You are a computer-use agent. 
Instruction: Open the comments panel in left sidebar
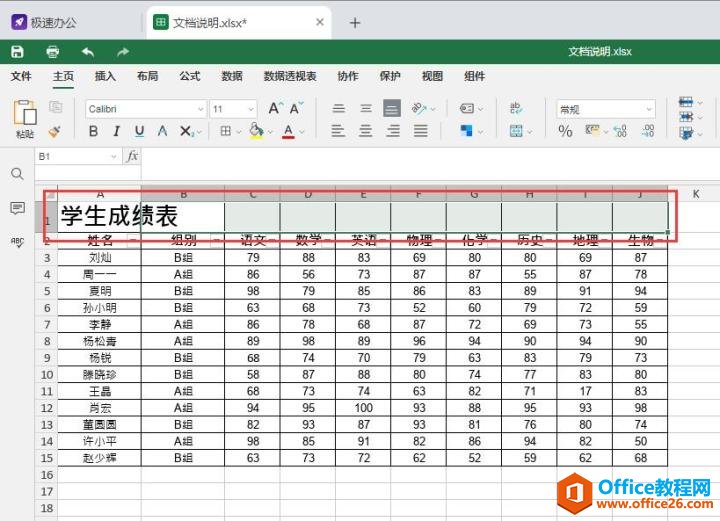pyautogui.click(x=17, y=208)
